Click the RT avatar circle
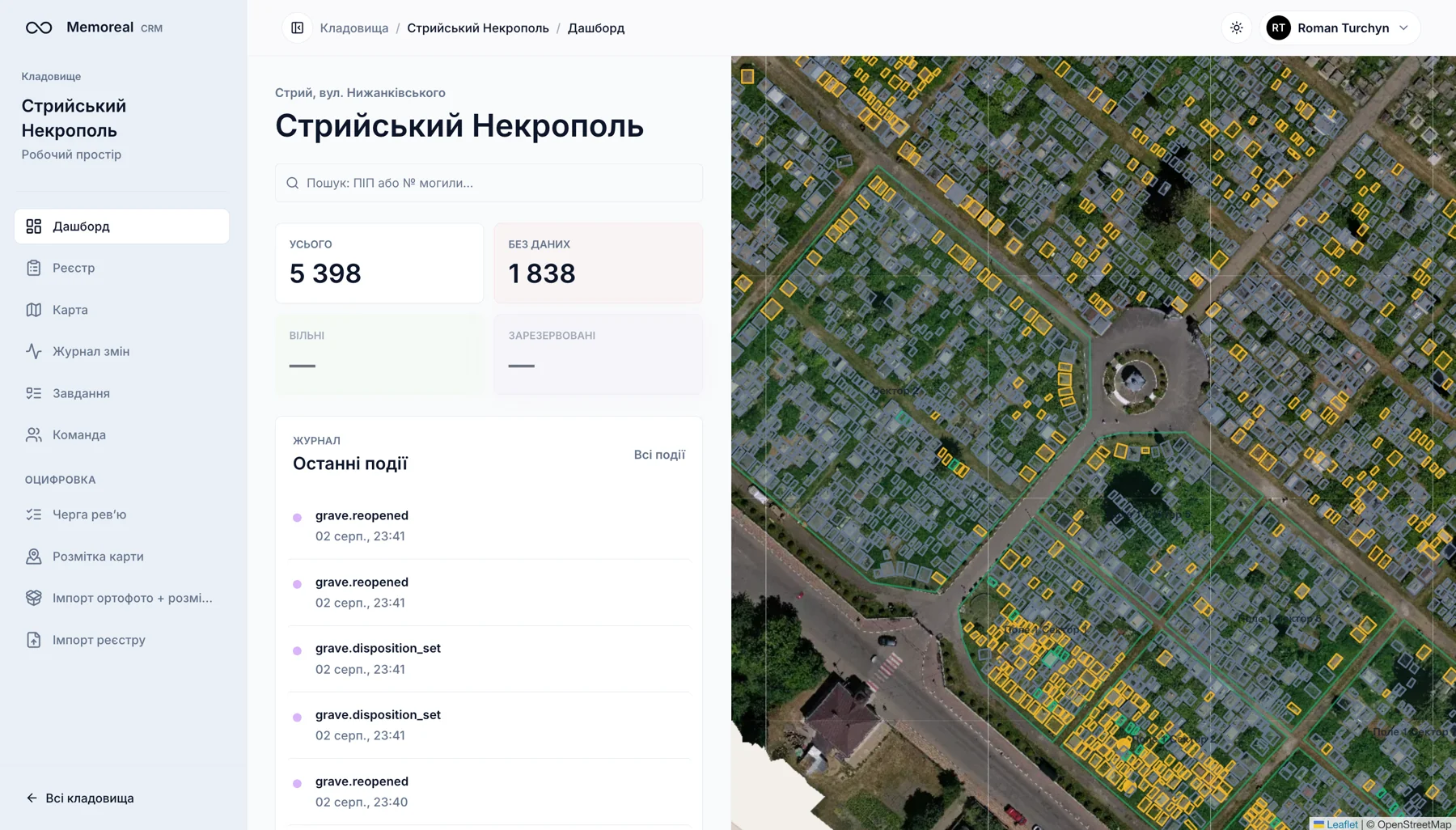This screenshot has height=830, width=1456. [1278, 28]
